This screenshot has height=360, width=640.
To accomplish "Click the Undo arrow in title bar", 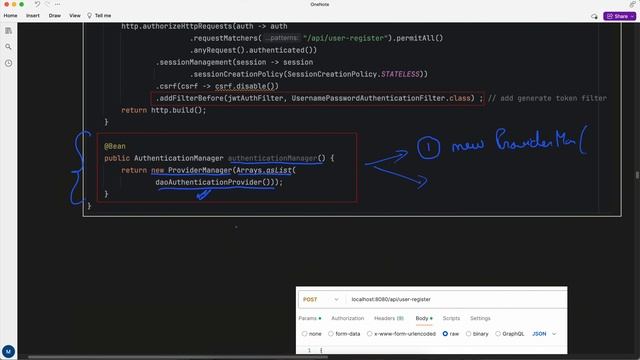I will (37, 4).
